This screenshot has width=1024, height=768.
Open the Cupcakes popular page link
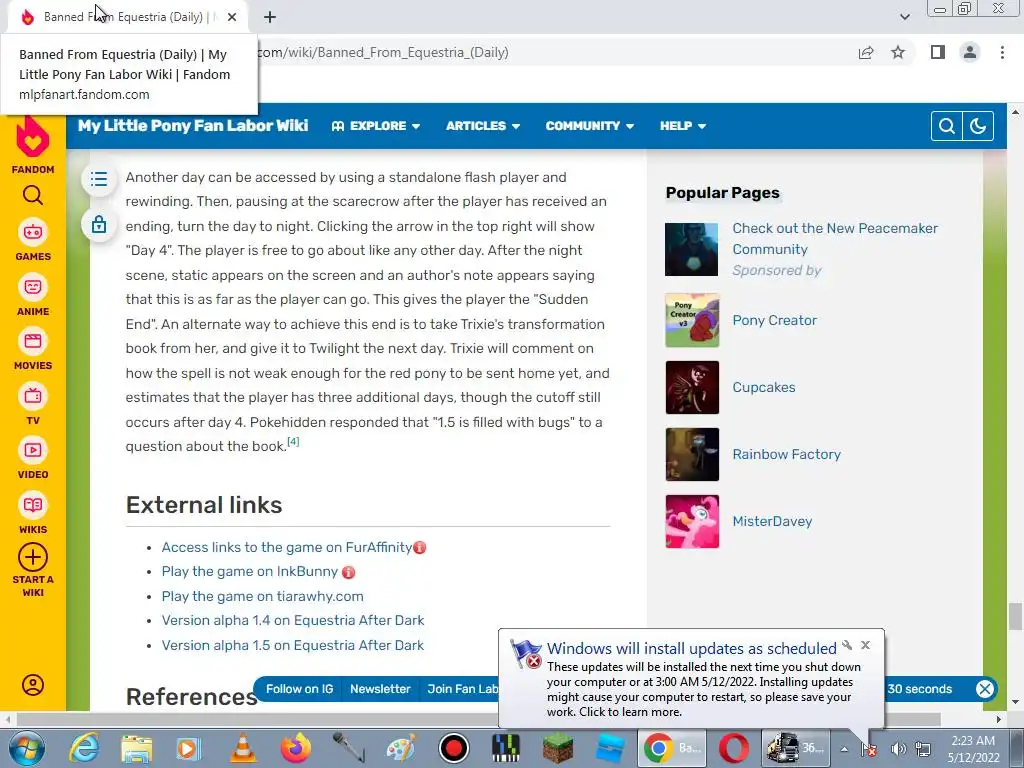763,387
